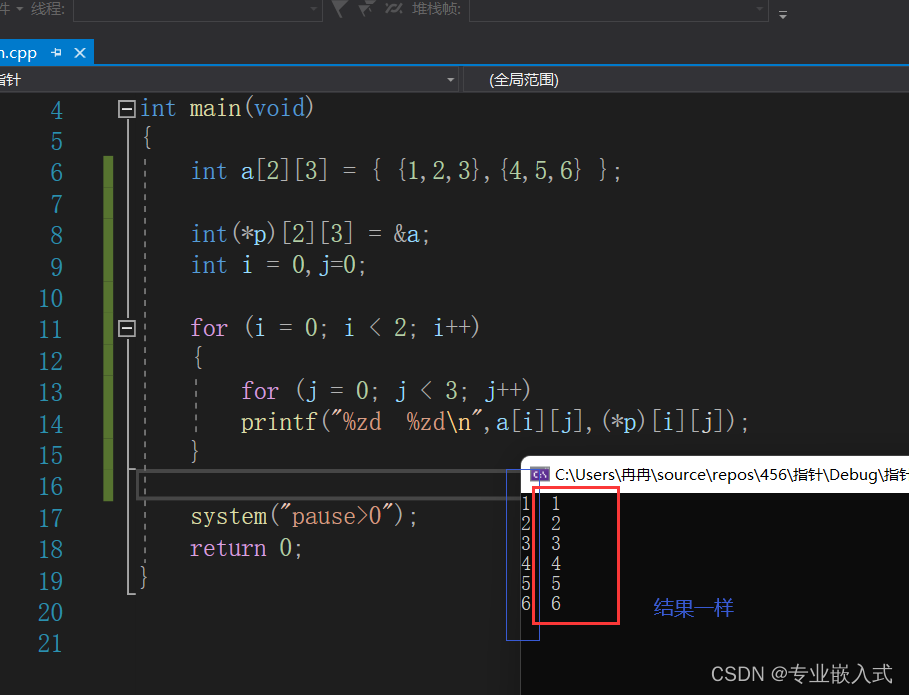Pin the .cpp editor tab
Image resolution: width=909 pixels, height=695 pixels.
pyautogui.click(x=56, y=53)
